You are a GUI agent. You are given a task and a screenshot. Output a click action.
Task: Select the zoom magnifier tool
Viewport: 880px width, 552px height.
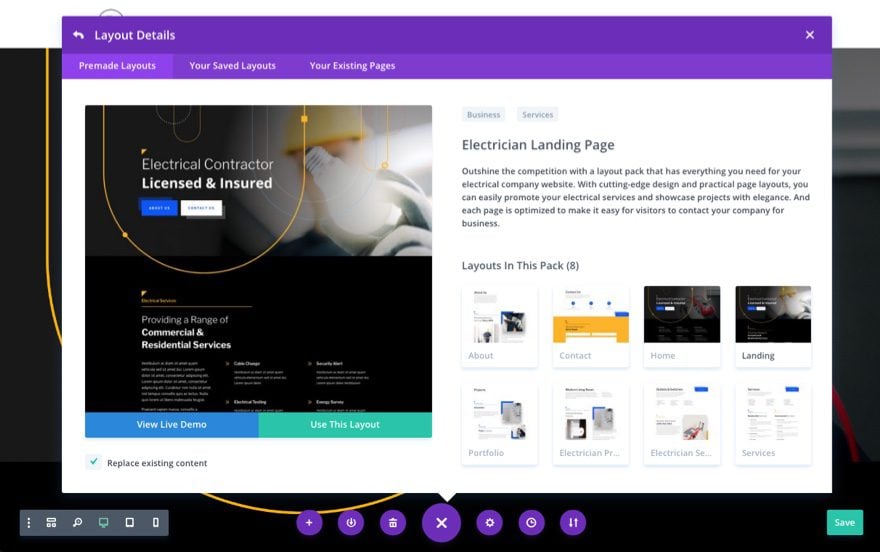click(77, 523)
